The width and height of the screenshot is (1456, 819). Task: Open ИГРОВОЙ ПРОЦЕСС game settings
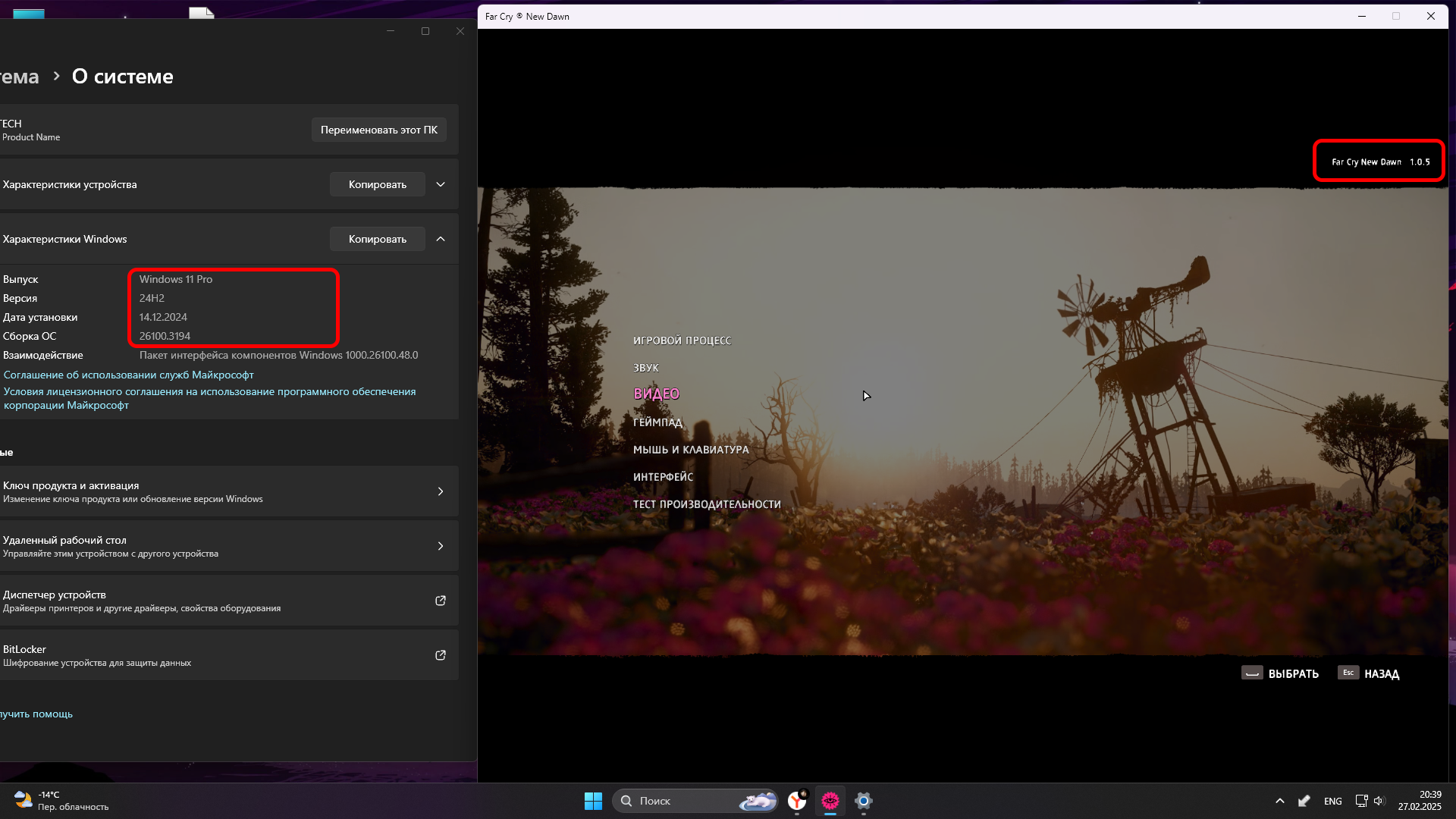(682, 340)
